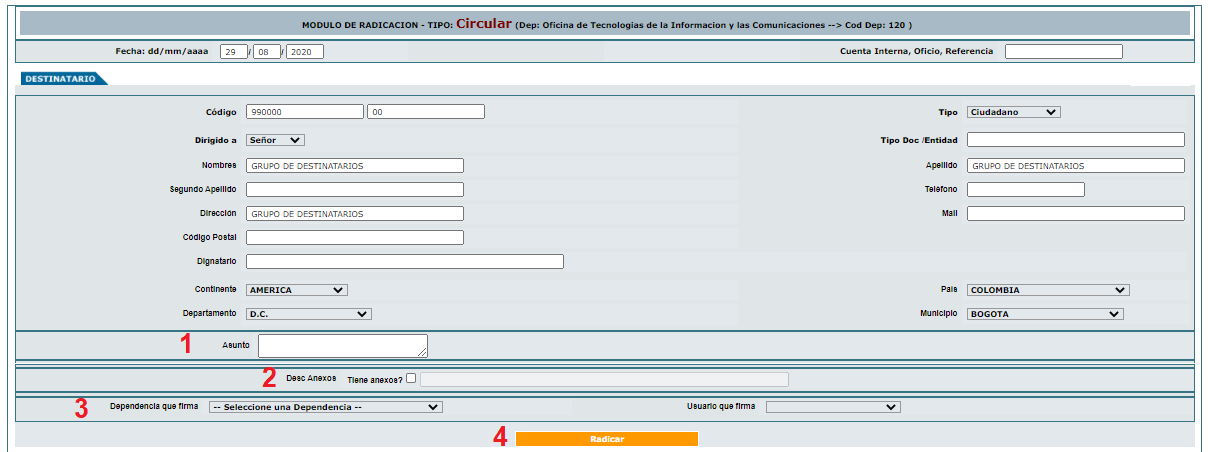Image resolution: width=1208 pixels, height=452 pixels.
Task: Expand the Municipio dropdown showing BOGOTA
Action: pos(1044,314)
